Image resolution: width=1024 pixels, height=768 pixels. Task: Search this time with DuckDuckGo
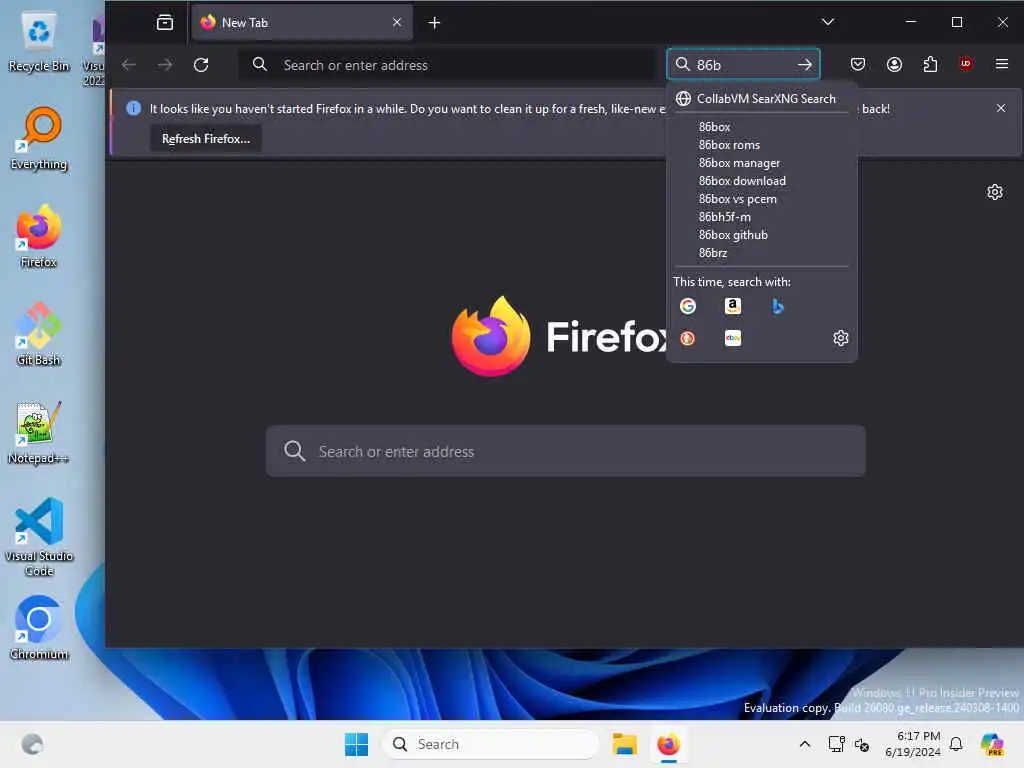pos(688,338)
